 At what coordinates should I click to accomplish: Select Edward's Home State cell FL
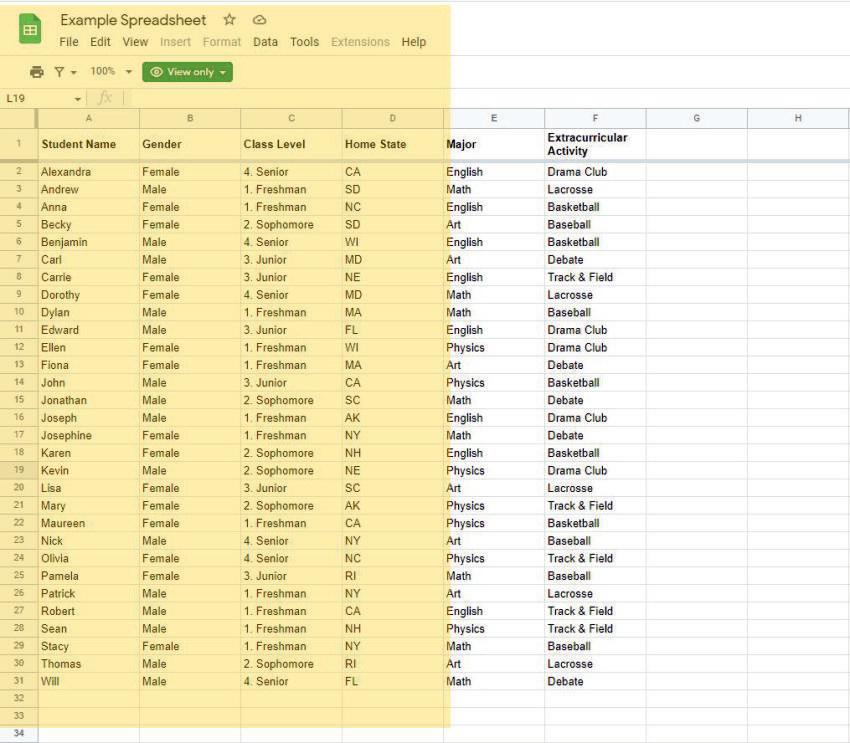tap(392, 330)
